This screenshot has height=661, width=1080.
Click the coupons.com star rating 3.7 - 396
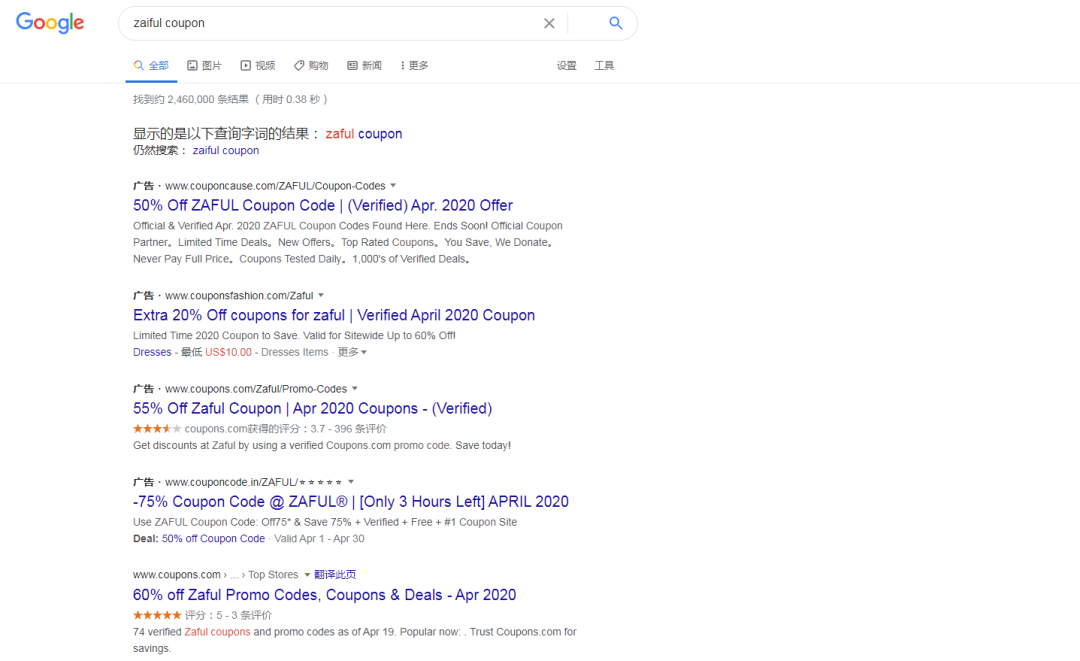click(x=260, y=428)
